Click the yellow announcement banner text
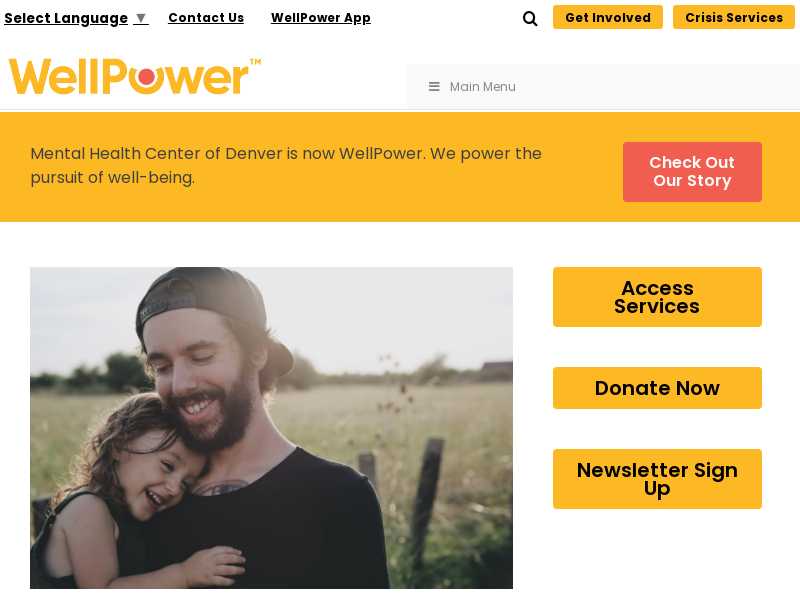800x600 pixels. pyautogui.click(x=286, y=165)
